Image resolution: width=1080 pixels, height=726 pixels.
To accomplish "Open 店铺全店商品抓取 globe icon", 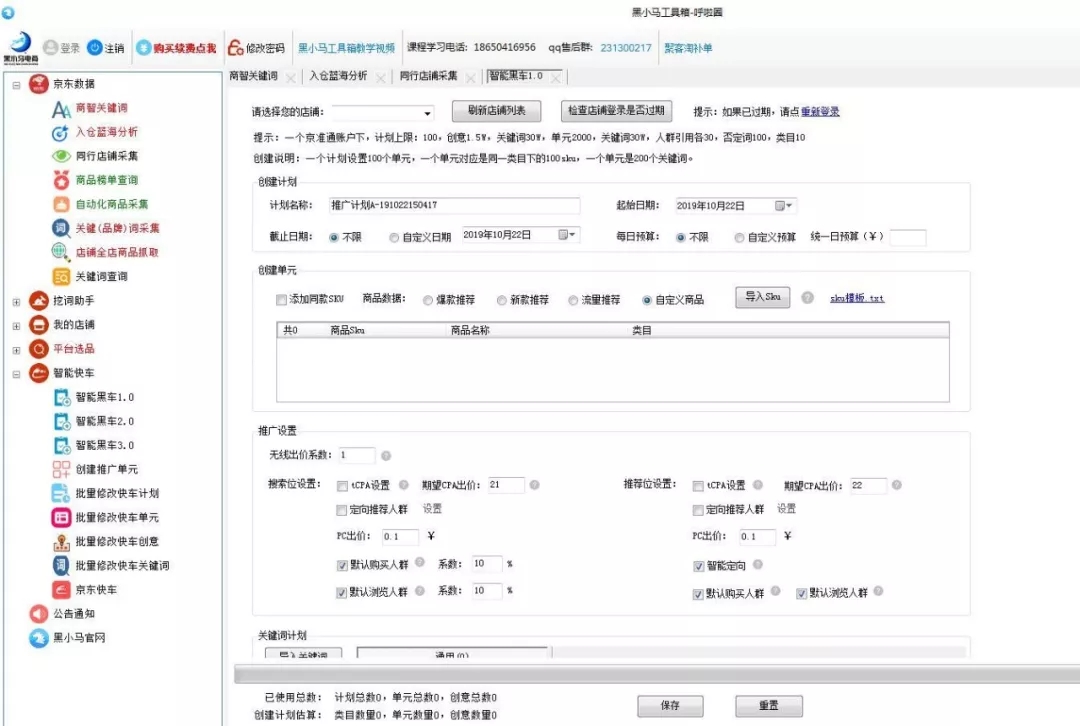I will [61, 252].
